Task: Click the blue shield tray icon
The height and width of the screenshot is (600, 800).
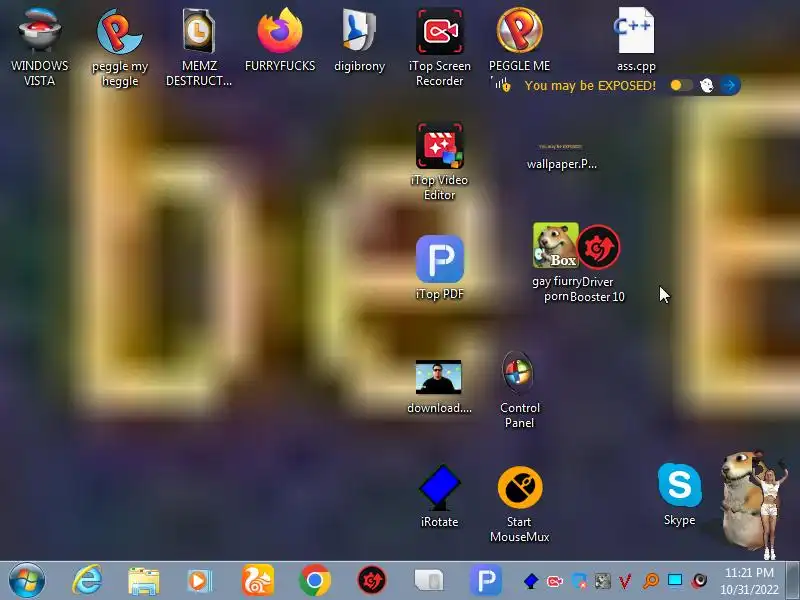Action: 579,581
